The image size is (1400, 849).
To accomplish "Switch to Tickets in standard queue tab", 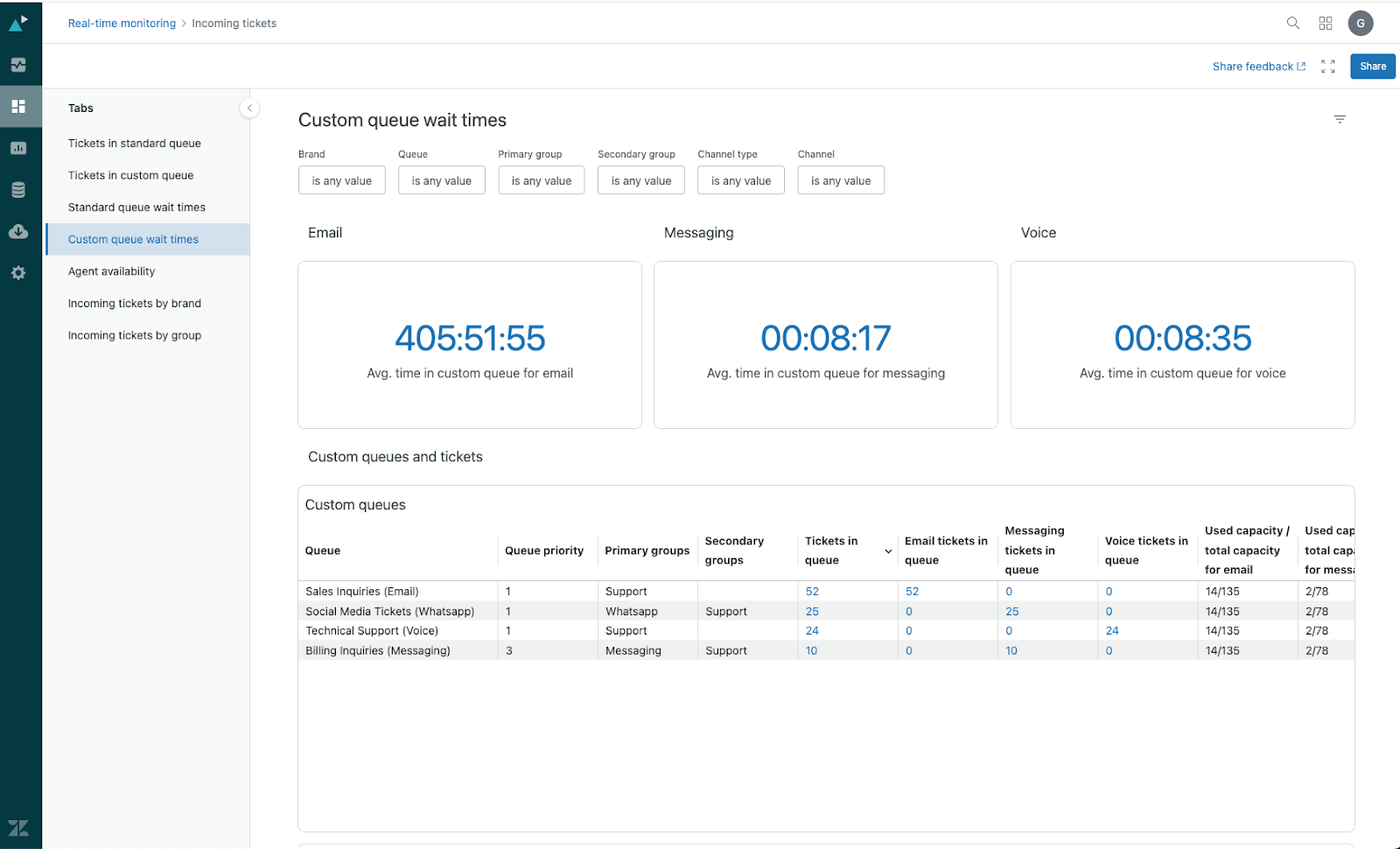I will coord(135,144).
